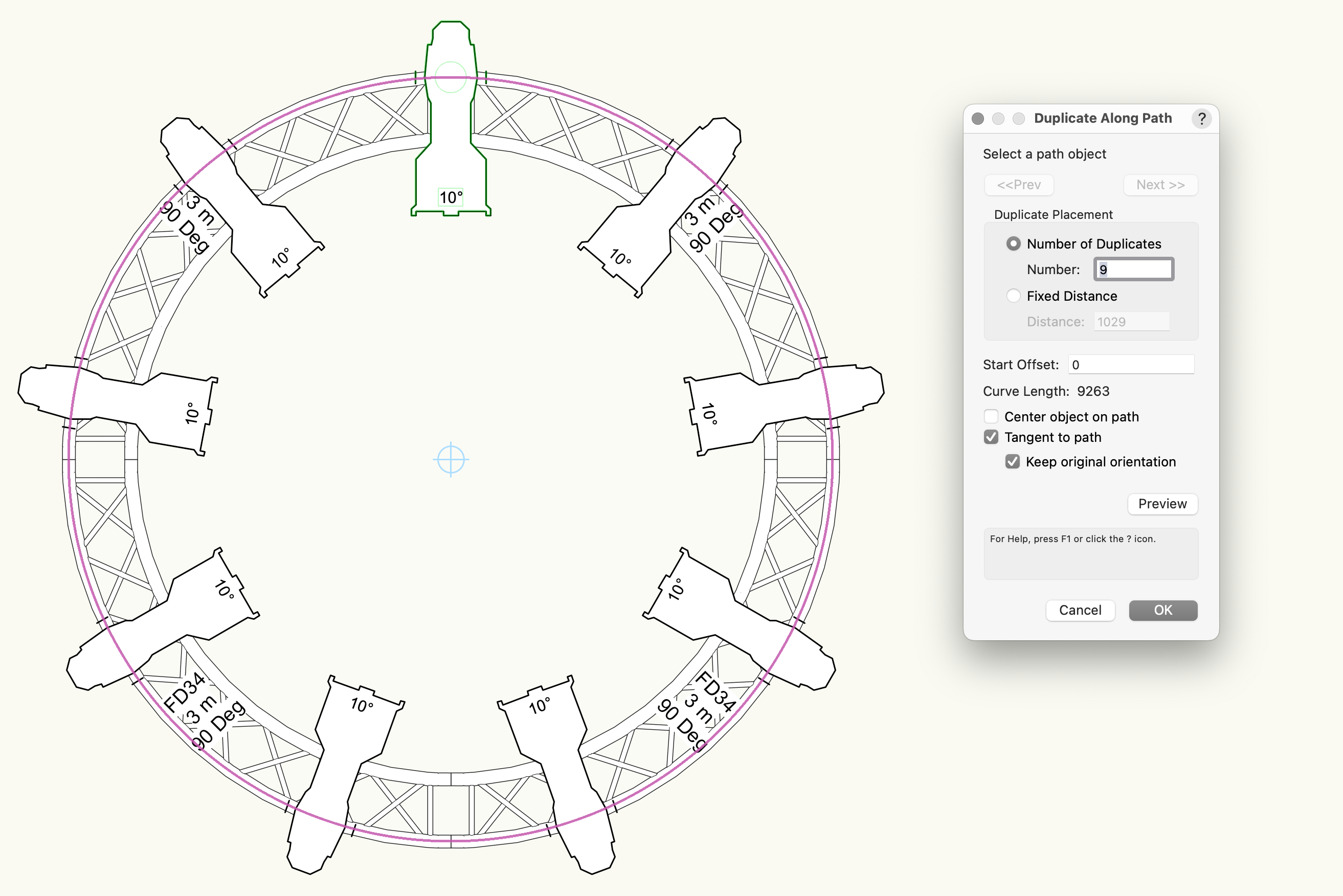The height and width of the screenshot is (896, 1343).
Task: Enable Center object on path
Action: click(x=992, y=417)
